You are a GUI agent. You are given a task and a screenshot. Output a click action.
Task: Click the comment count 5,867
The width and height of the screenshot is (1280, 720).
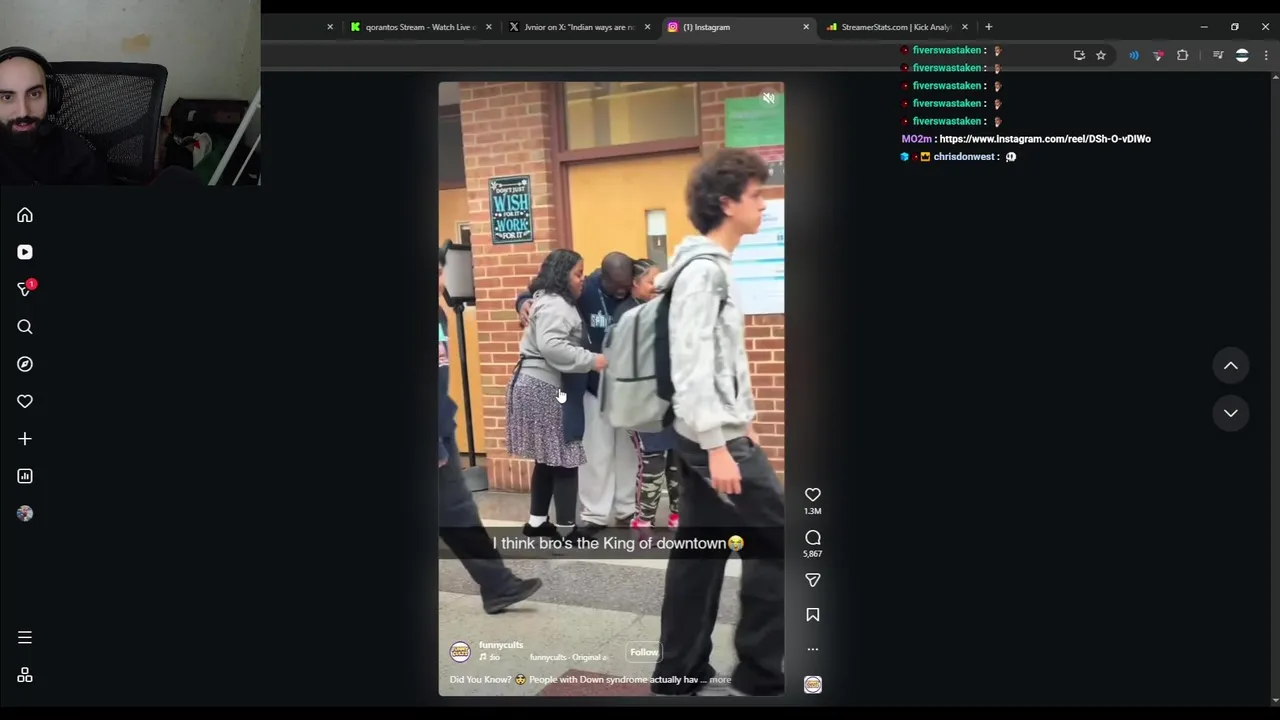813,554
